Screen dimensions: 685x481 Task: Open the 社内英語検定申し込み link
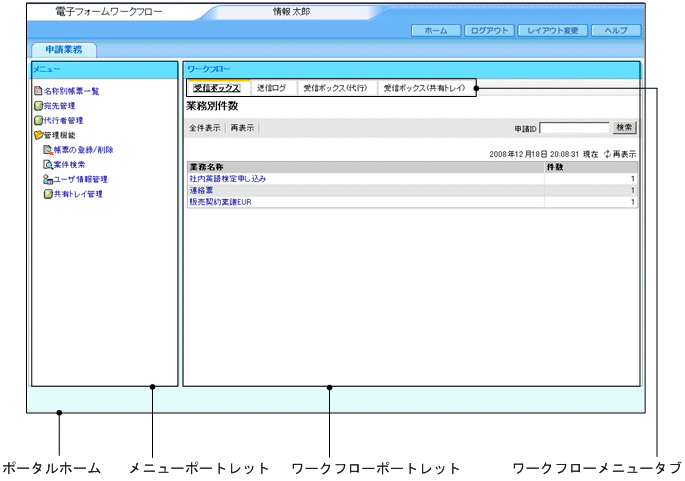[230, 178]
